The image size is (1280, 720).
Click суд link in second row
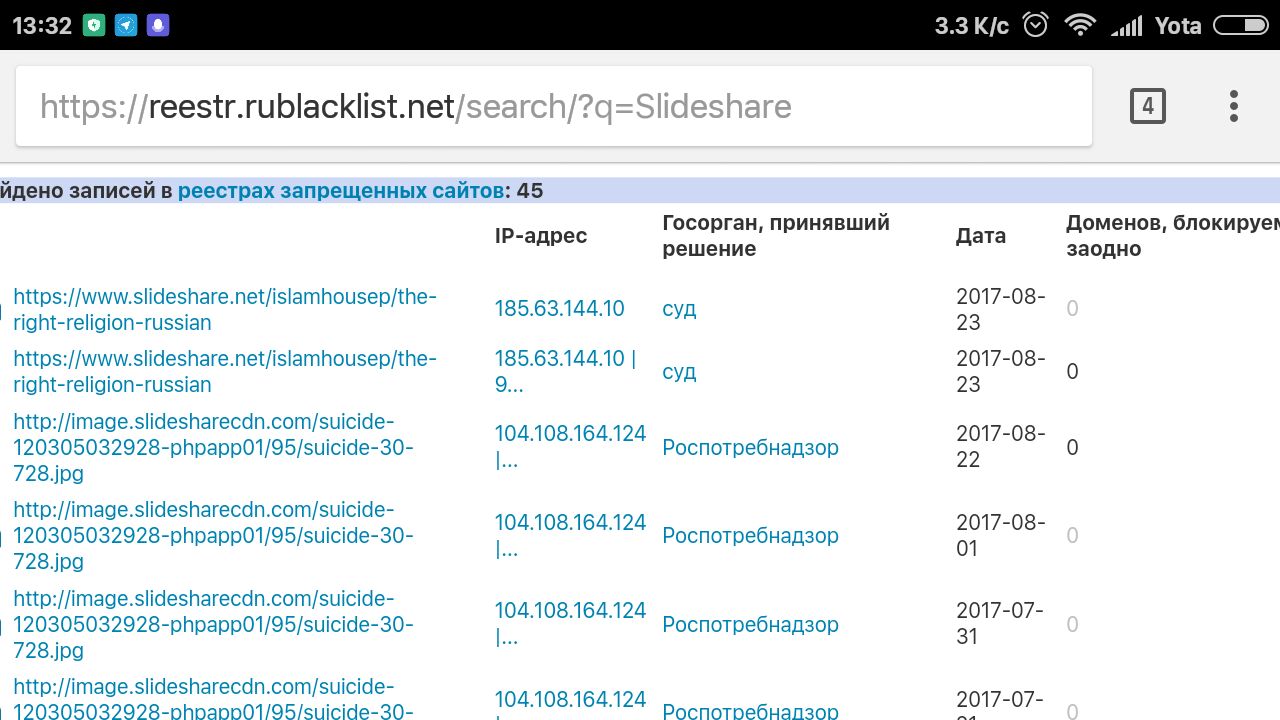pyautogui.click(x=679, y=371)
